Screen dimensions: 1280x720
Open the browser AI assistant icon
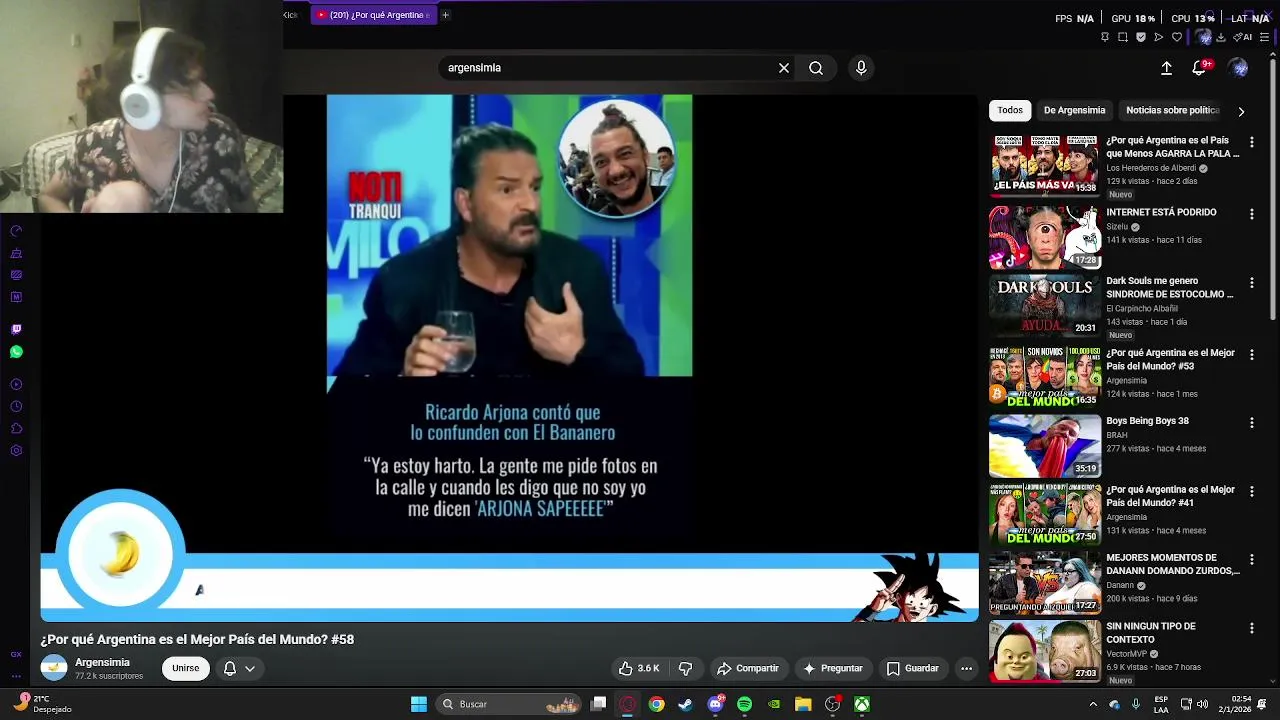click(x=1243, y=37)
